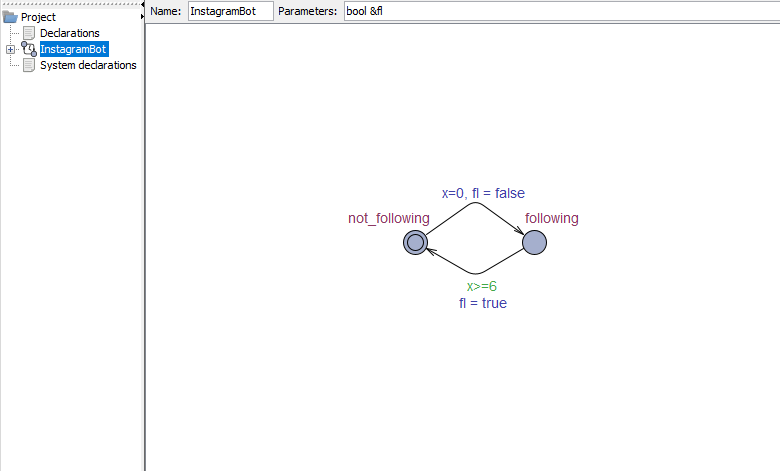This screenshot has width=780, height=471.
Task: Select InstagramBot template in the tree
Action: pos(73,49)
